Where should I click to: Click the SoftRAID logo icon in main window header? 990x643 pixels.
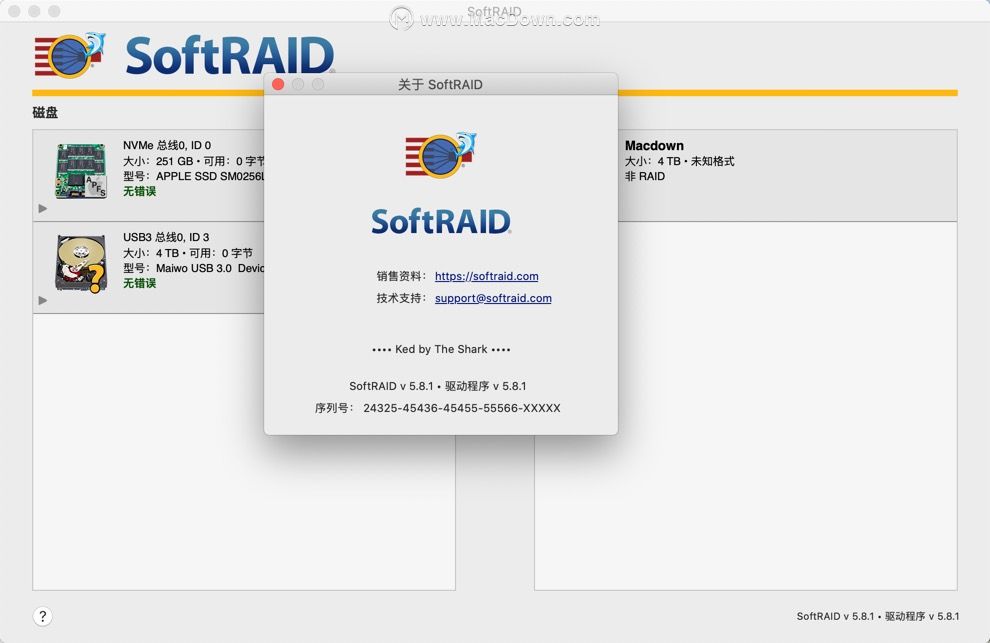(69, 56)
